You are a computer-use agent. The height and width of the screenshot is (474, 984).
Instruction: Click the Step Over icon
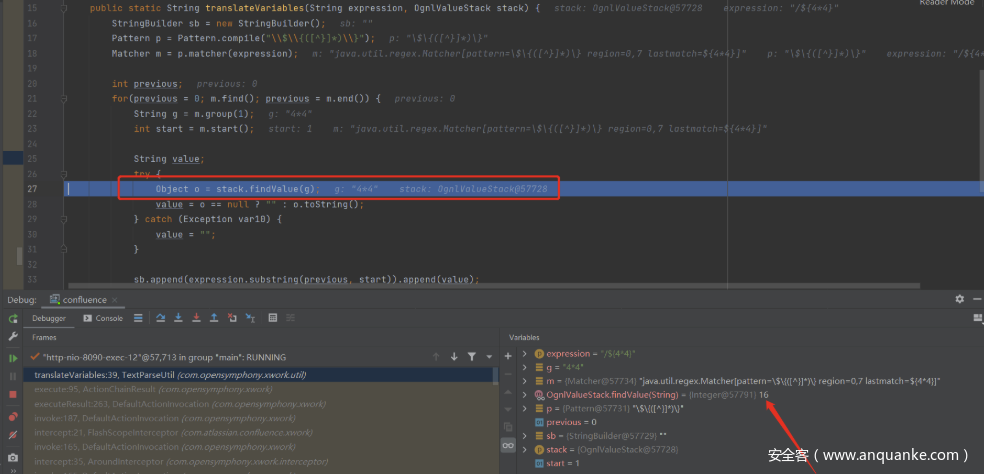point(159,318)
